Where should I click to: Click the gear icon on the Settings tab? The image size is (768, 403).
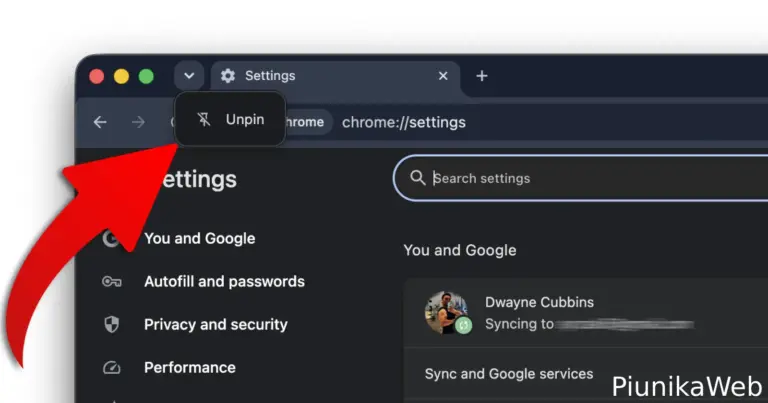point(228,76)
